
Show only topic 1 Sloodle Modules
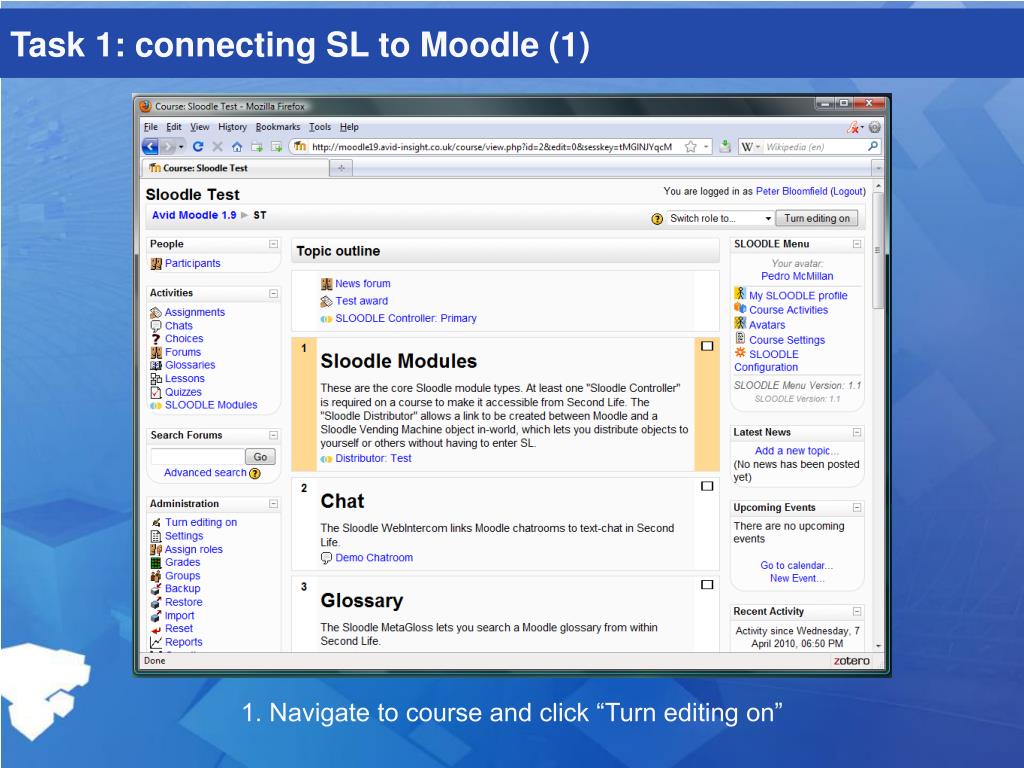[x=707, y=346]
